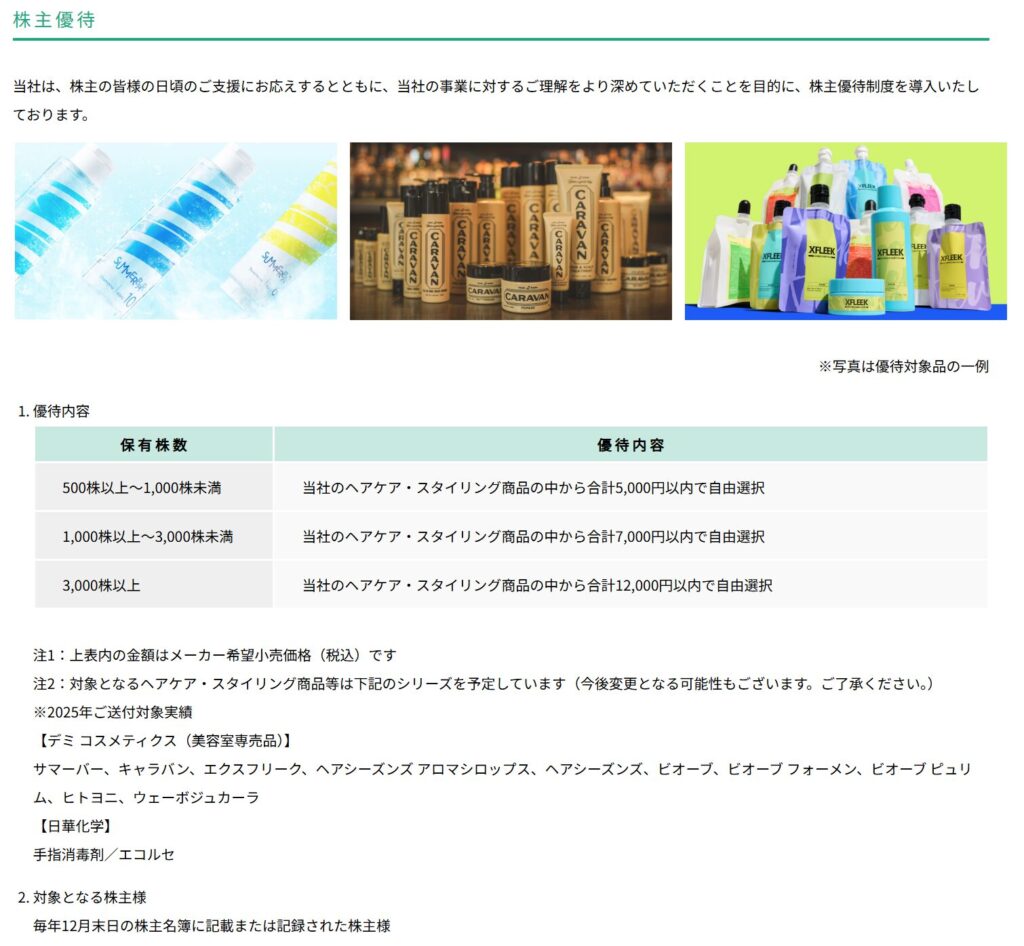1024x946 pixels.
Task: Click the ム、ヒトヨニ、ウェーボジュカーラ line
Action: click(146, 798)
